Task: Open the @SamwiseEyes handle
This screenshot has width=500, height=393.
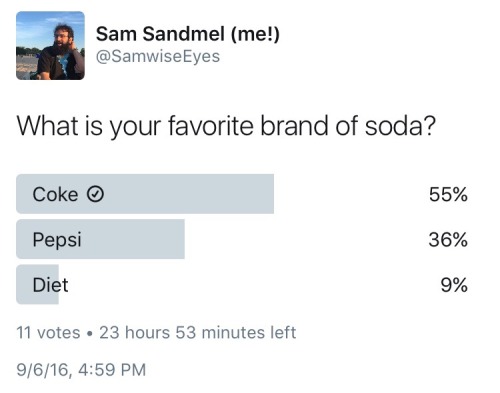Action: (x=158, y=56)
